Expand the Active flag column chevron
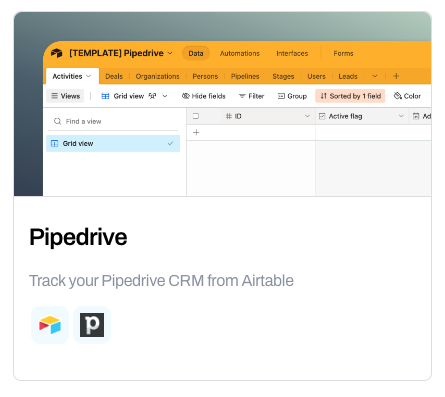The image size is (445, 397). 401,116
